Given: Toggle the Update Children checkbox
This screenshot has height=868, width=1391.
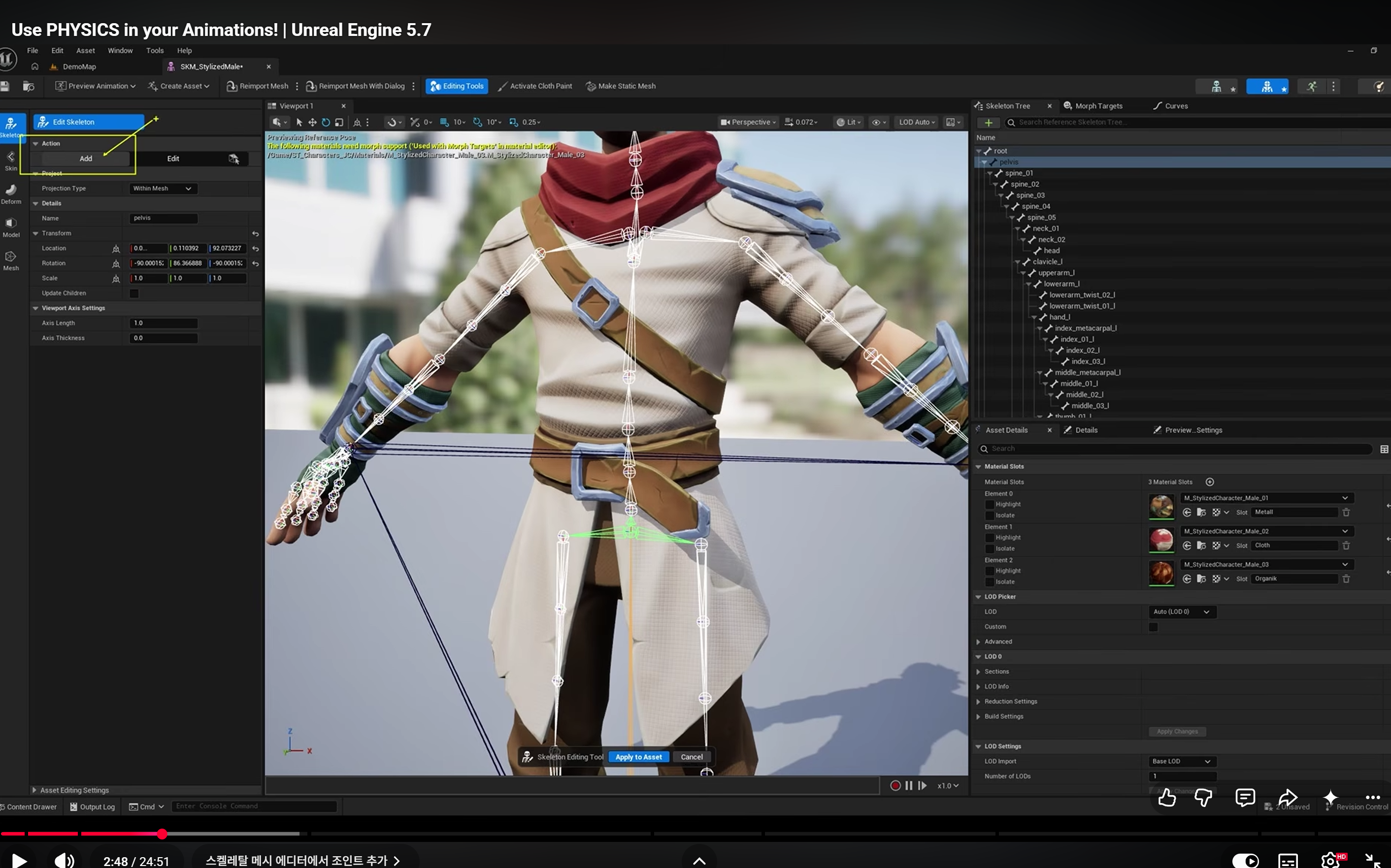Looking at the screenshot, I should tap(134, 293).
